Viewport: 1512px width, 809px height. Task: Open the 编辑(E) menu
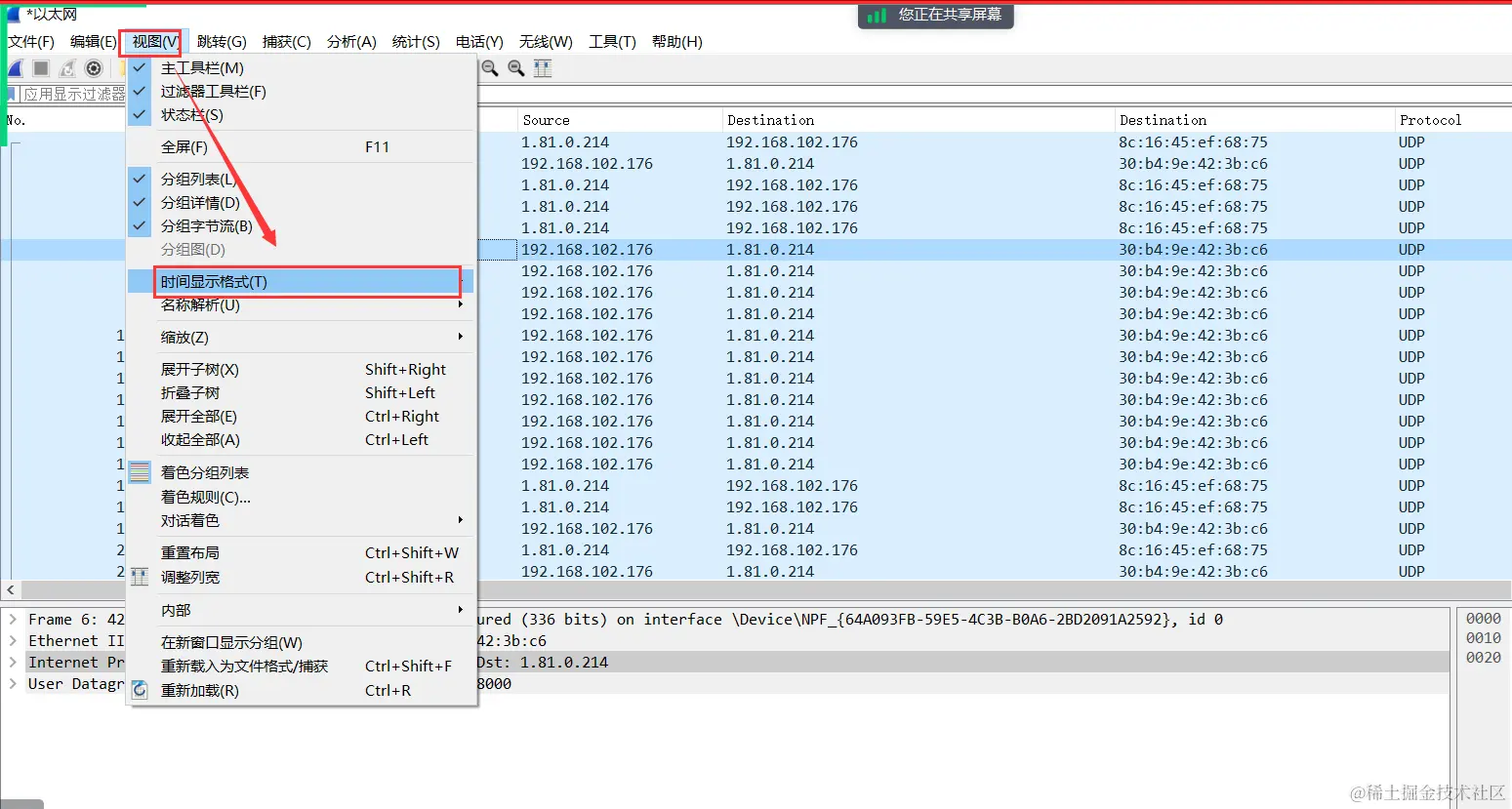93,42
